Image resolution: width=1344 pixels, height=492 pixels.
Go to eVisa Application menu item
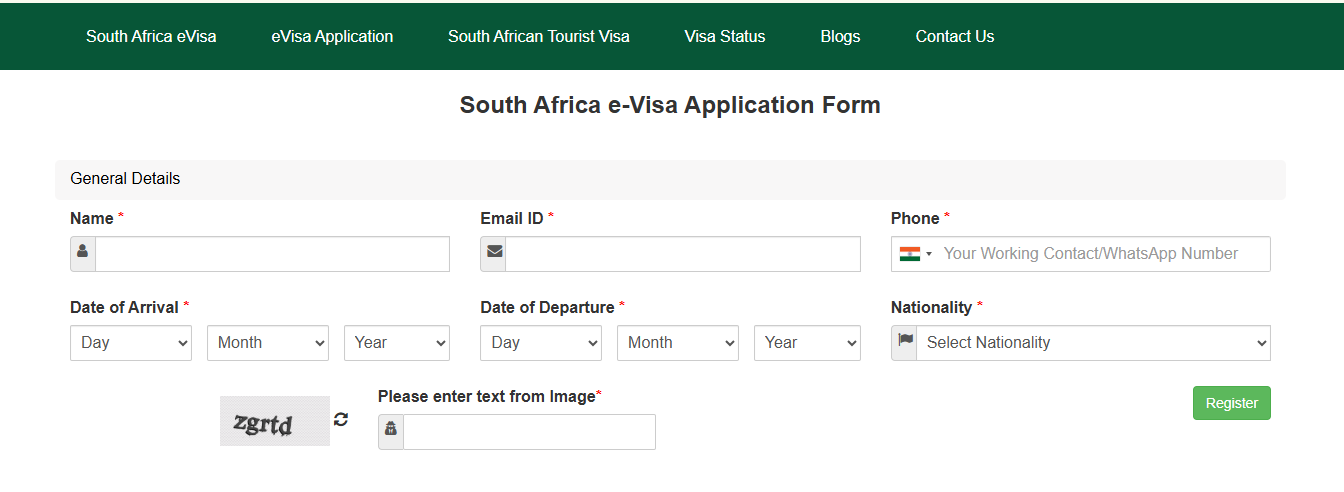pyautogui.click(x=332, y=36)
